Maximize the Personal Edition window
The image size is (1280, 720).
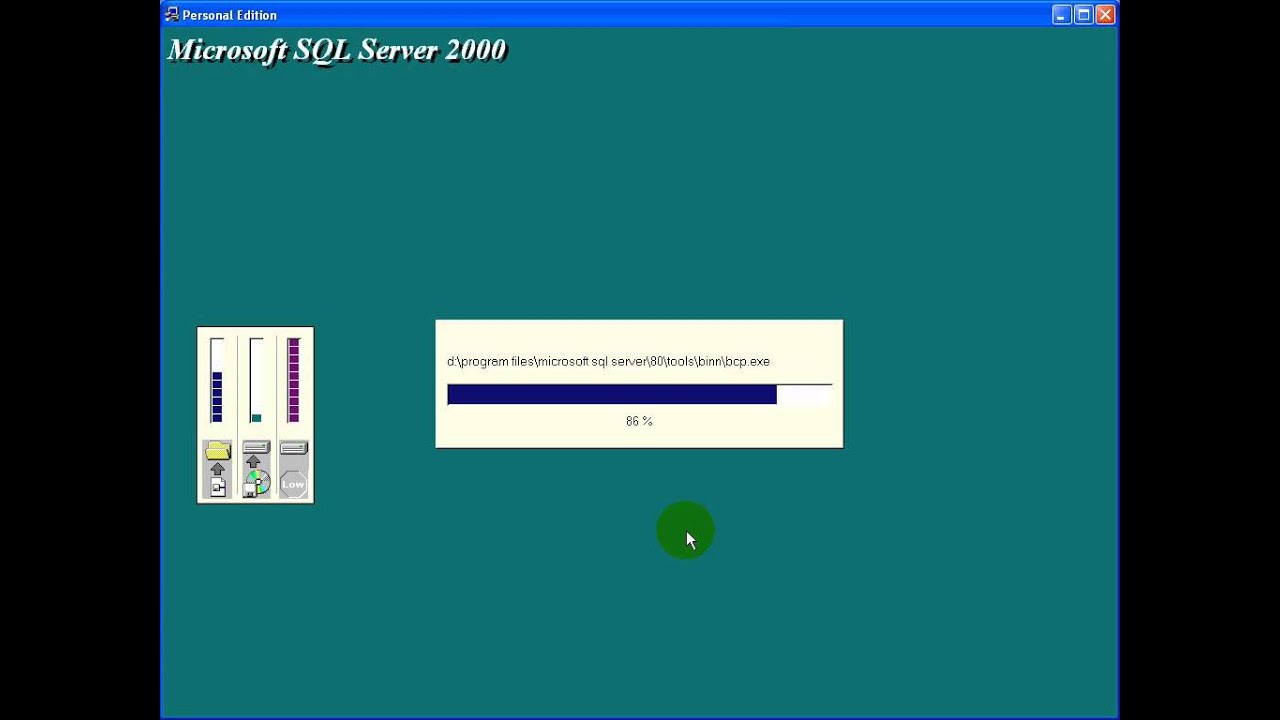coord(1084,14)
